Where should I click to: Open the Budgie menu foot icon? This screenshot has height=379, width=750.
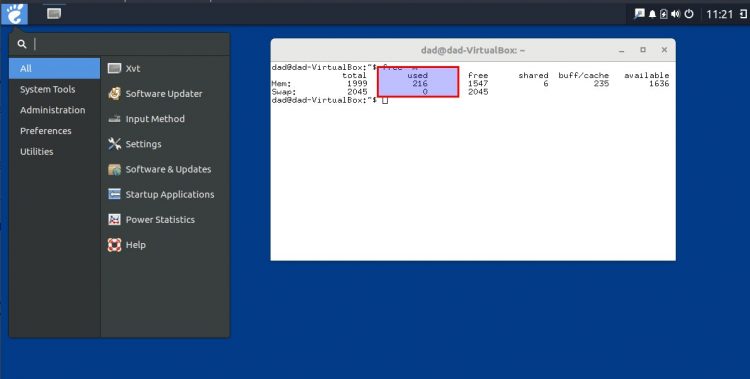pos(14,14)
